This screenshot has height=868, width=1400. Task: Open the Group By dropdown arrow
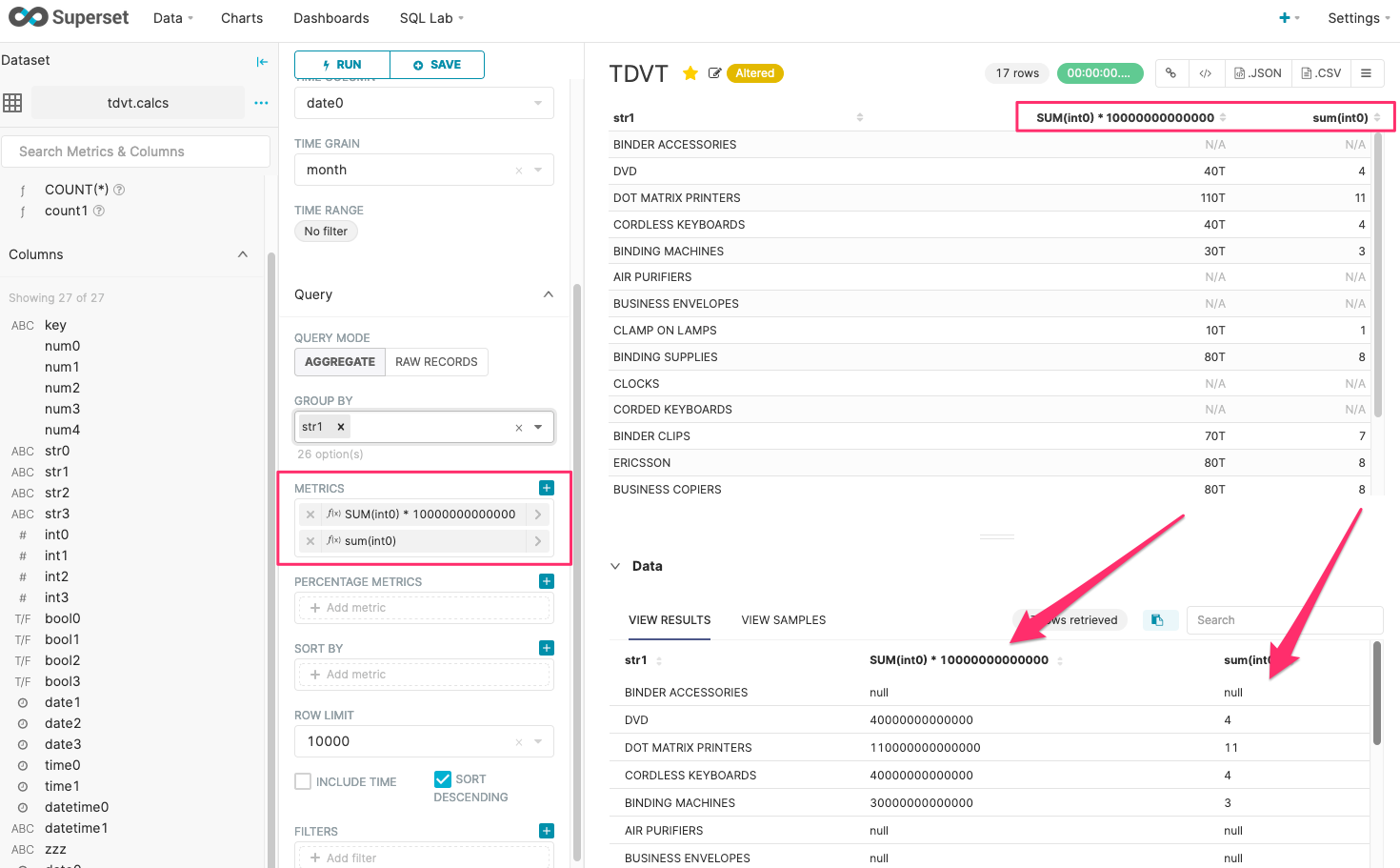538,427
